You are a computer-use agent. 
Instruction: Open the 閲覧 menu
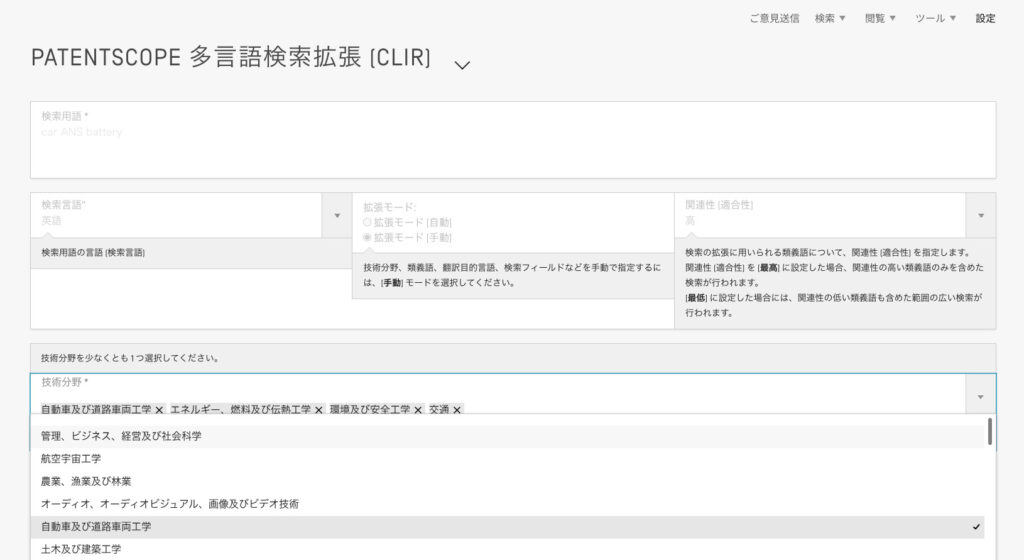(880, 18)
